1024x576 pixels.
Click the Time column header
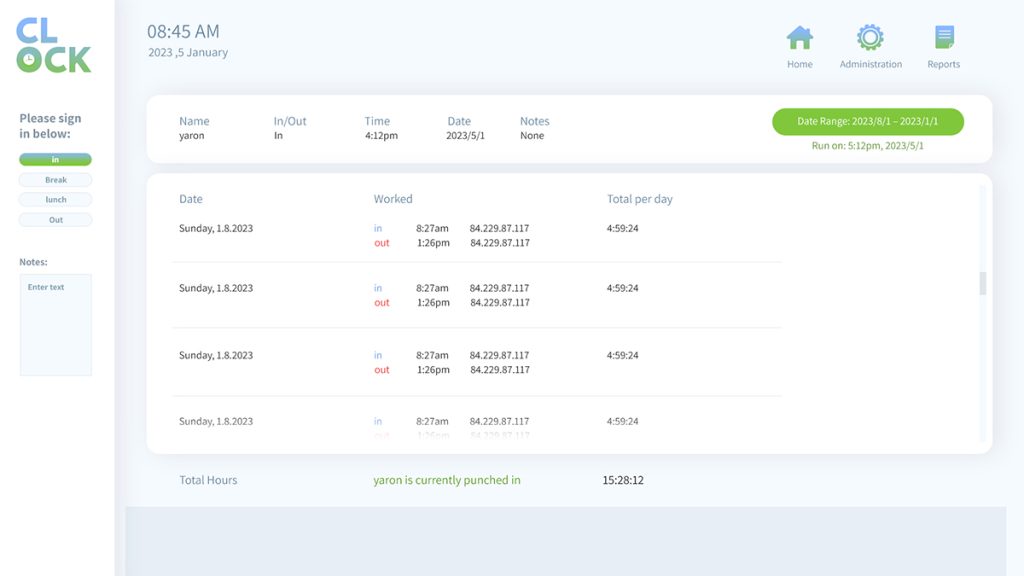(x=377, y=121)
